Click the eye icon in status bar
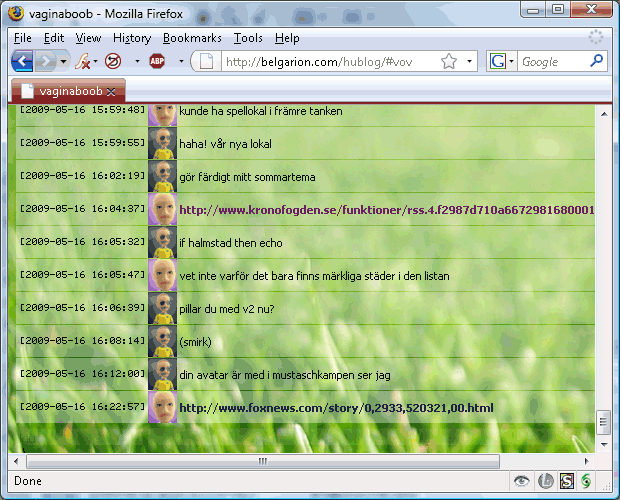This screenshot has height=500, width=620. click(521, 481)
